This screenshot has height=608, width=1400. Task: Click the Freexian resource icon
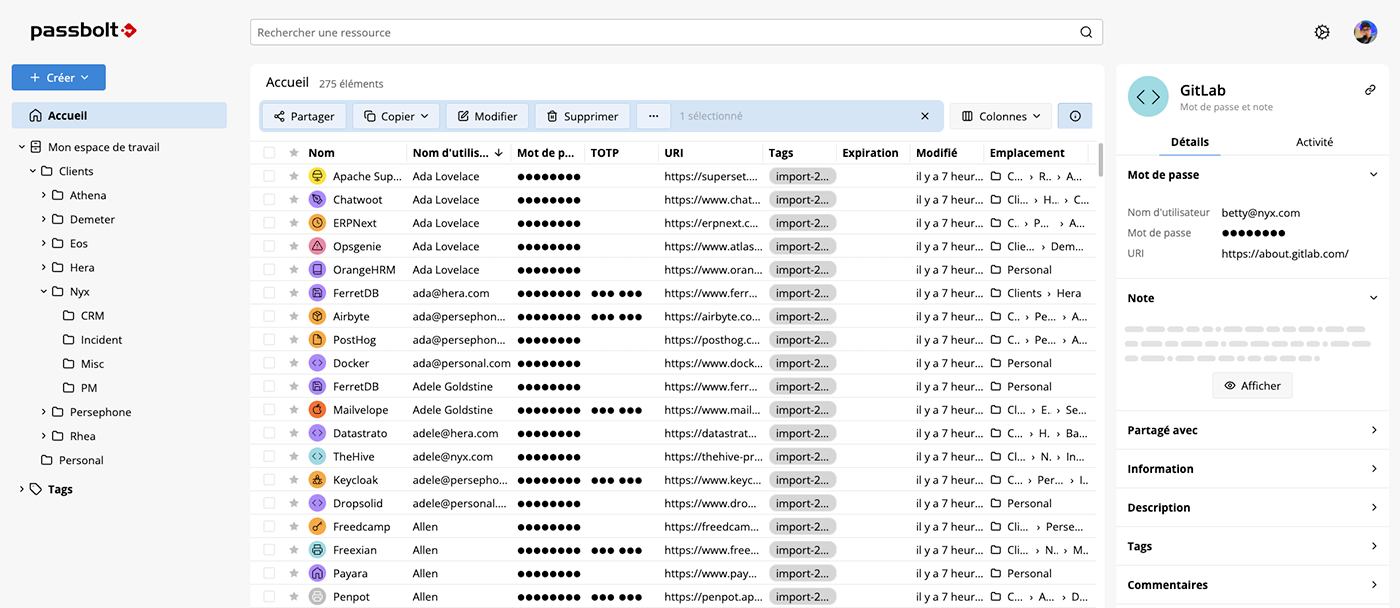(x=317, y=550)
